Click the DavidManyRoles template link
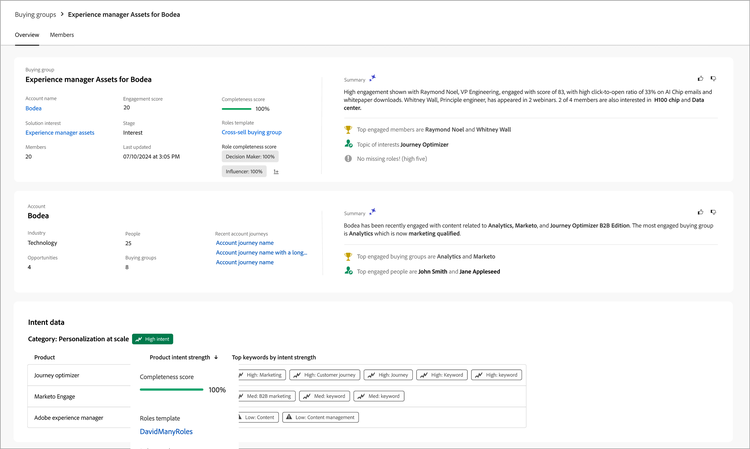The width and height of the screenshot is (750, 449). [x=166, y=432]
